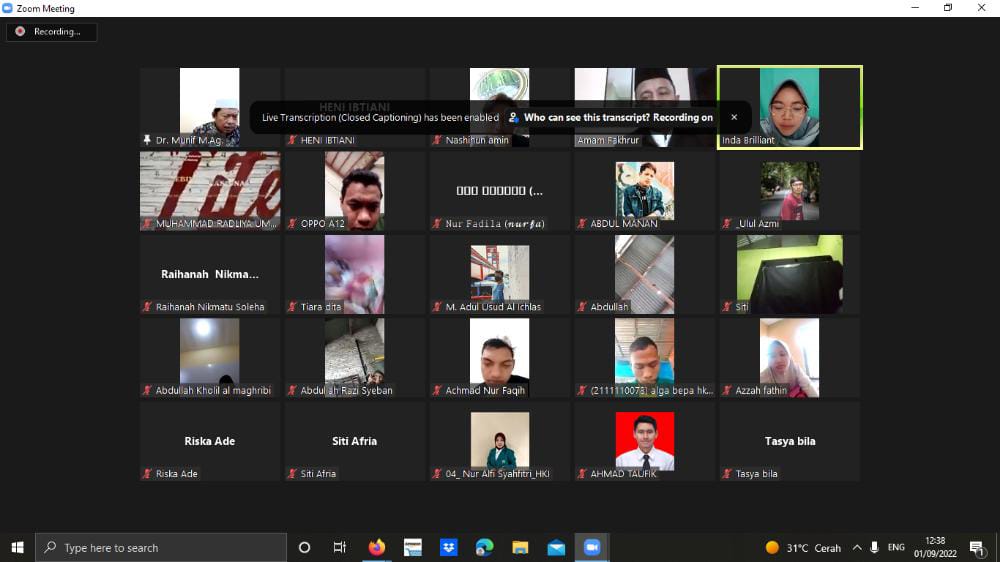The width and height of the screenshot is (1000, 562).
Task: Select Abdullah Kholil al maghribi tile
Action: click(210, 358)
